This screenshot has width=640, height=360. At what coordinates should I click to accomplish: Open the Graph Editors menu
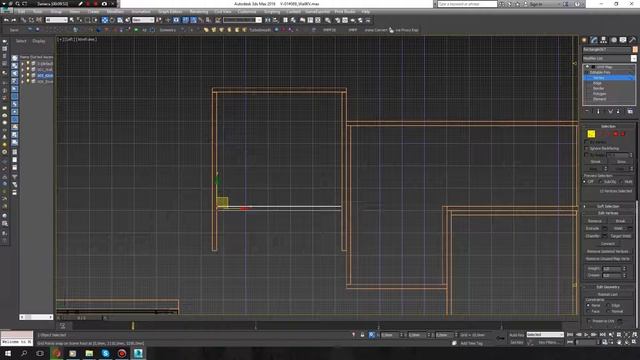[x=170, y=12]
